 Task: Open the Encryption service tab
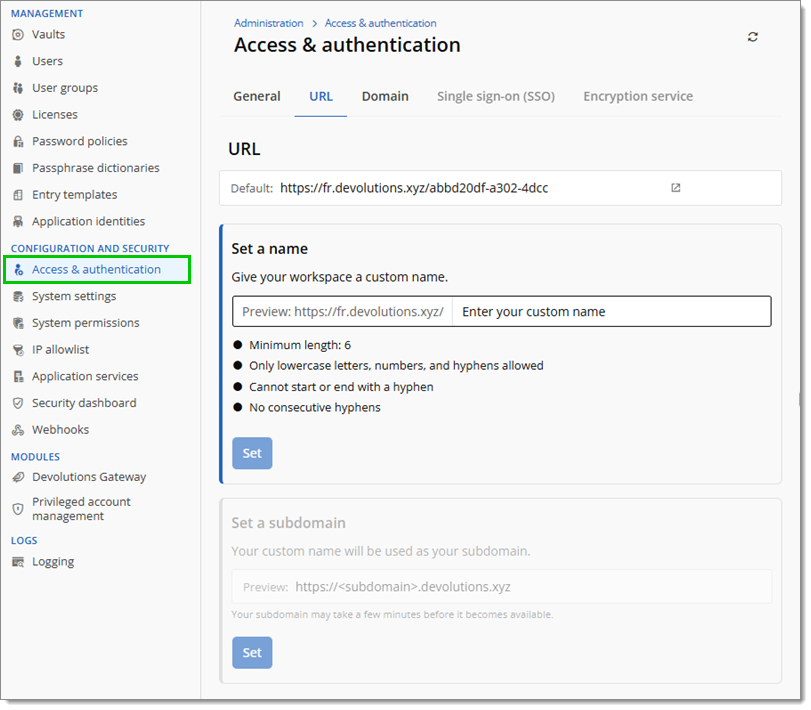[638, 96]
